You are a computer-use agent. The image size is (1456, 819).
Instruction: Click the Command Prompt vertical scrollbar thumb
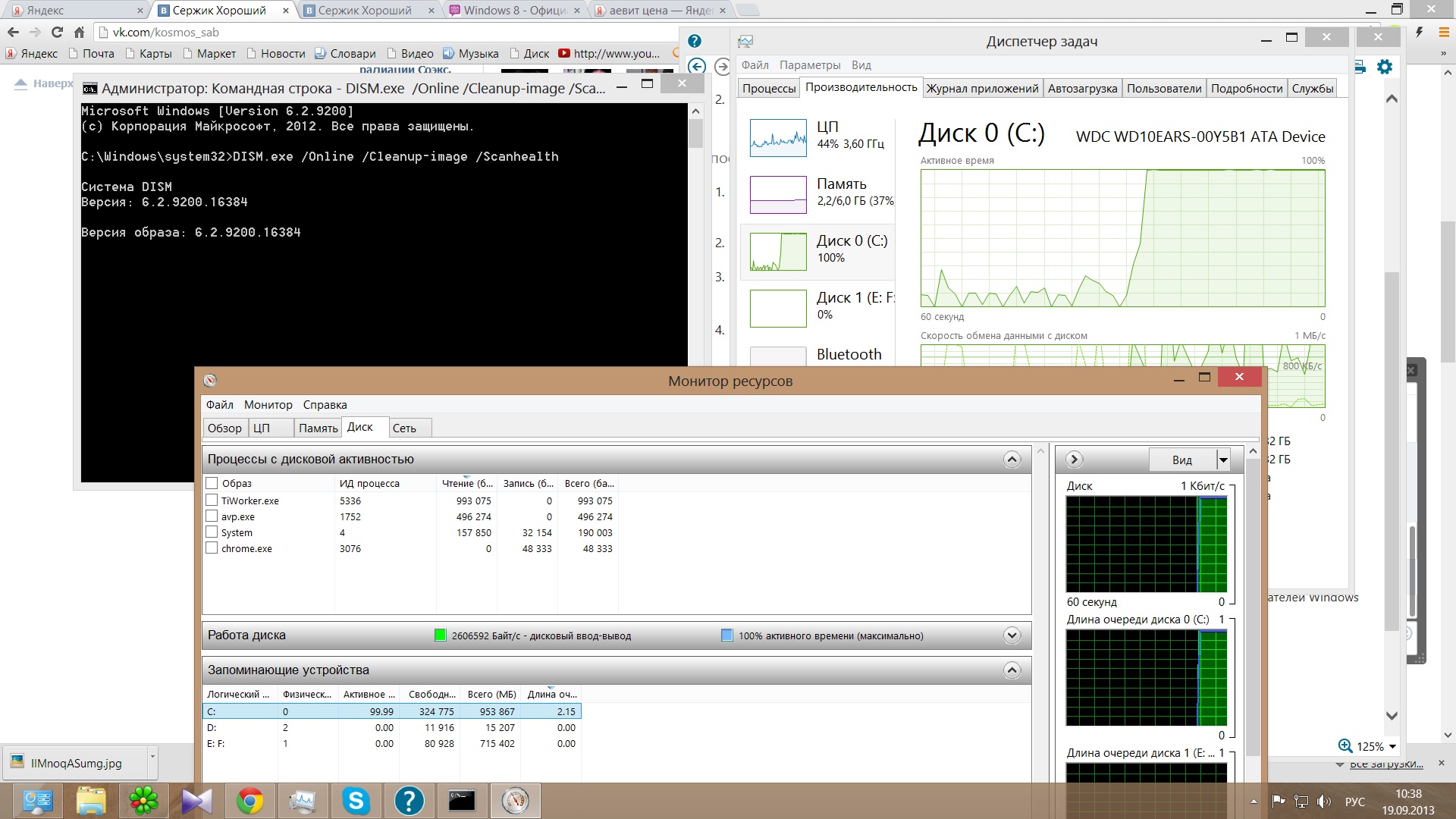[695, 133]
